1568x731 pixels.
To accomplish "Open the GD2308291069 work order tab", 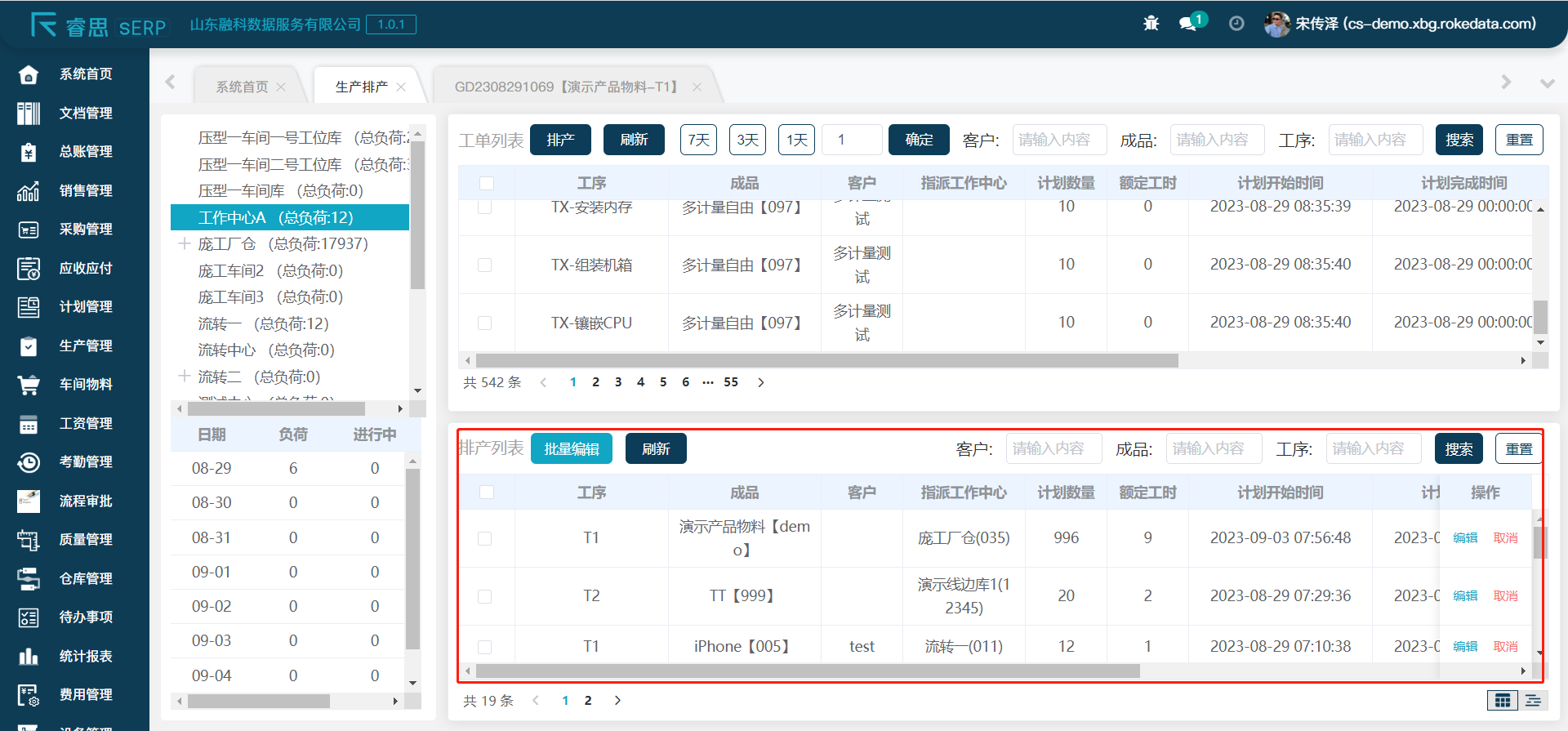I will [568, 87].
